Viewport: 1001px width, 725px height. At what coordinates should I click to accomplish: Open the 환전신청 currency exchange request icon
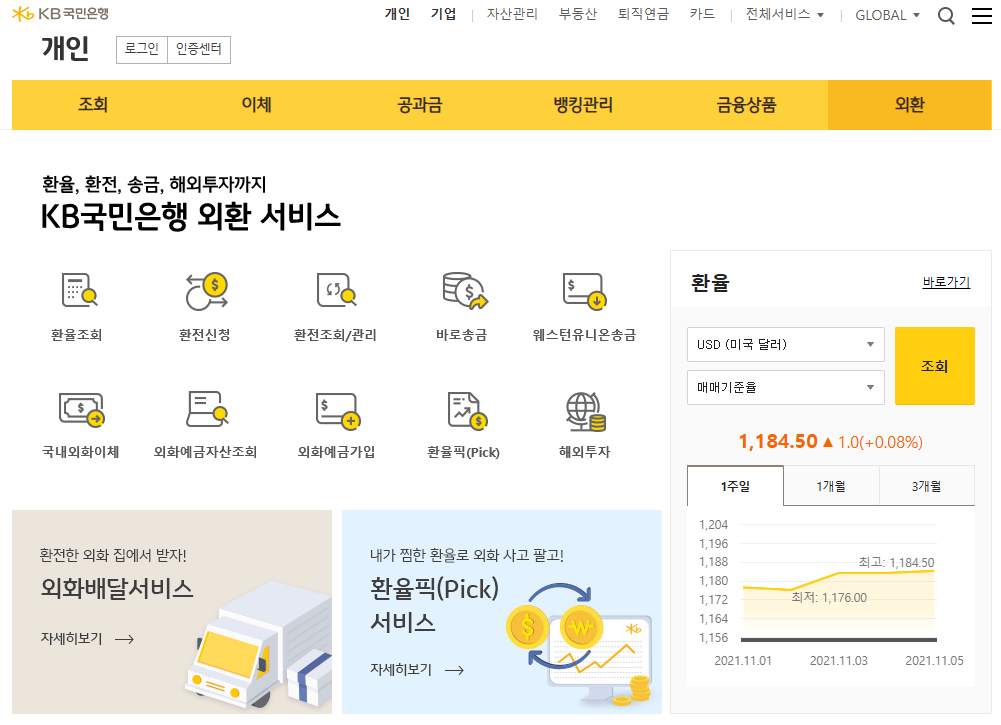point(206,290)
